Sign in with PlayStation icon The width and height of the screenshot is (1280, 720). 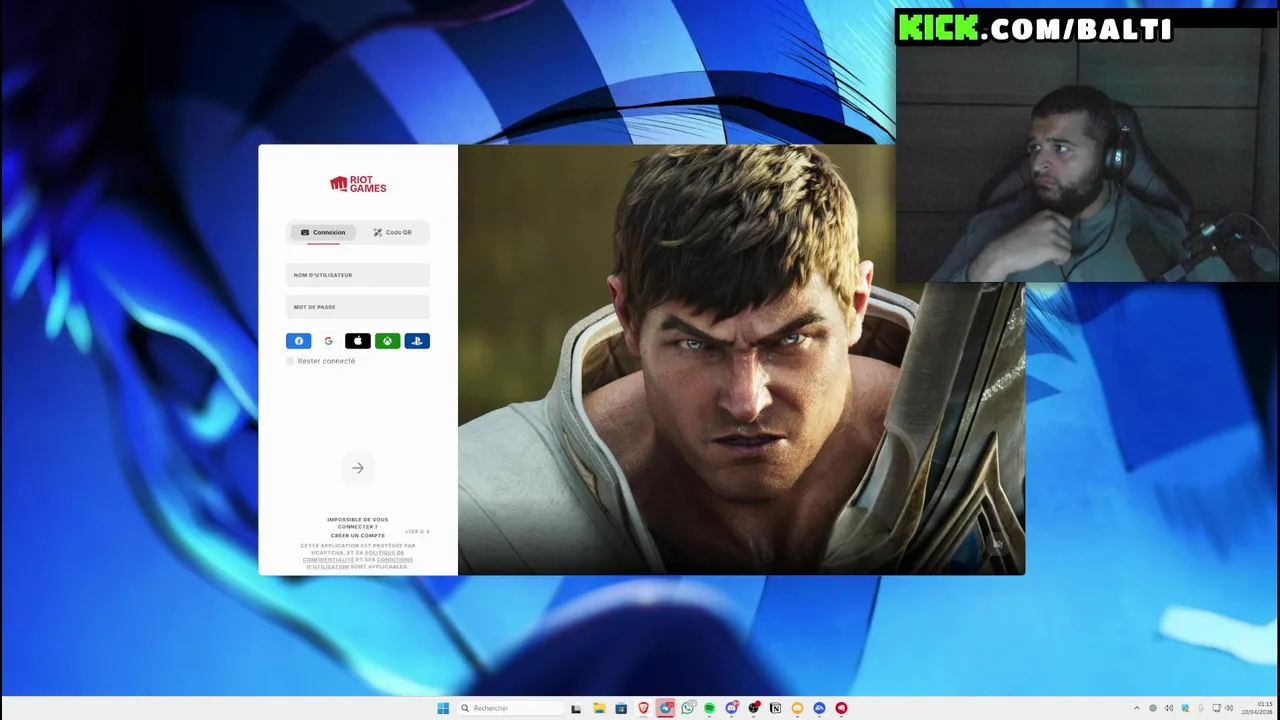point(417,341)
